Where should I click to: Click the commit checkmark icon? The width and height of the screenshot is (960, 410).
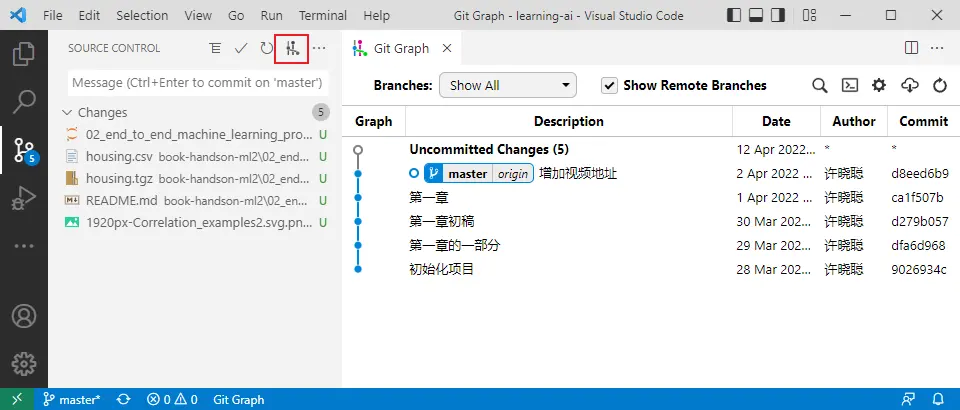241,48
